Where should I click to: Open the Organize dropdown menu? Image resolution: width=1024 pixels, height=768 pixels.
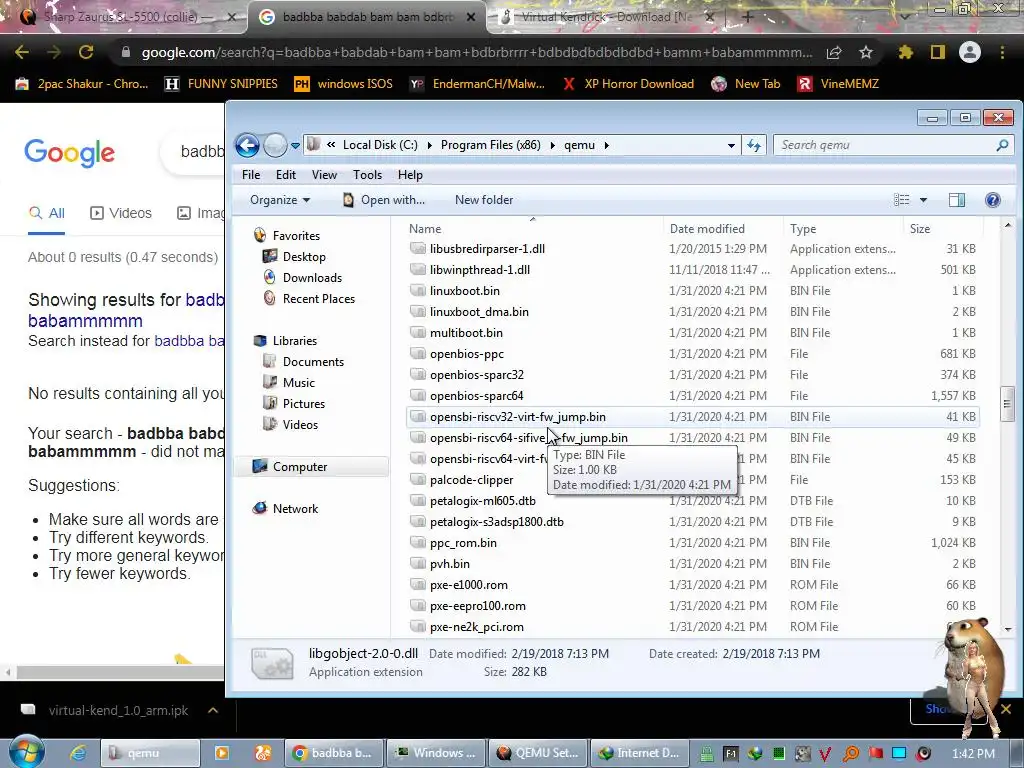[280, 200]
